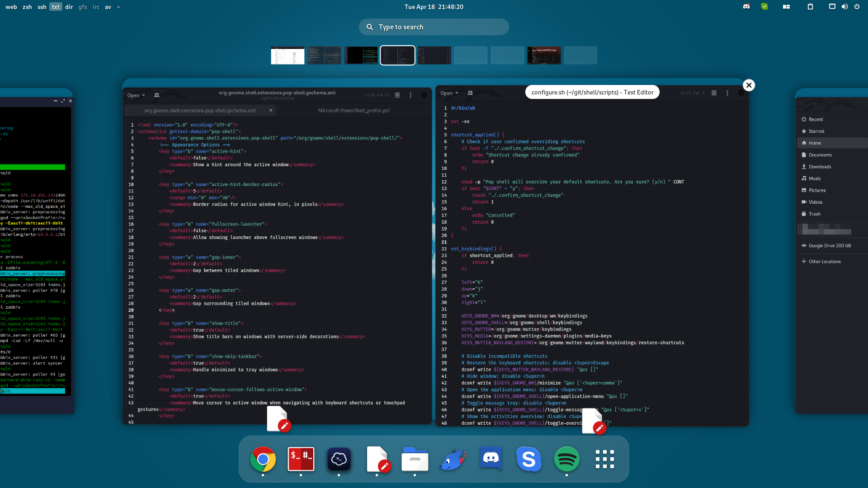The image size is (868, 488).
Task: Open Google Chrome from the dock
Action: coord(263,459)
